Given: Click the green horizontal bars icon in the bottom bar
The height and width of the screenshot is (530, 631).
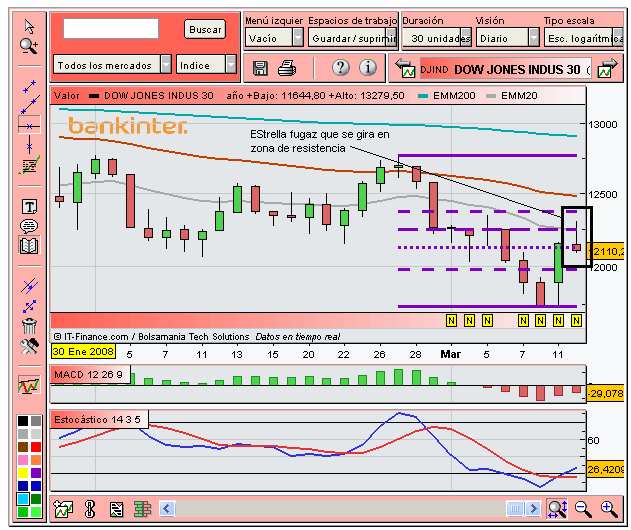Looking at the screenshot, I should 142,509.
